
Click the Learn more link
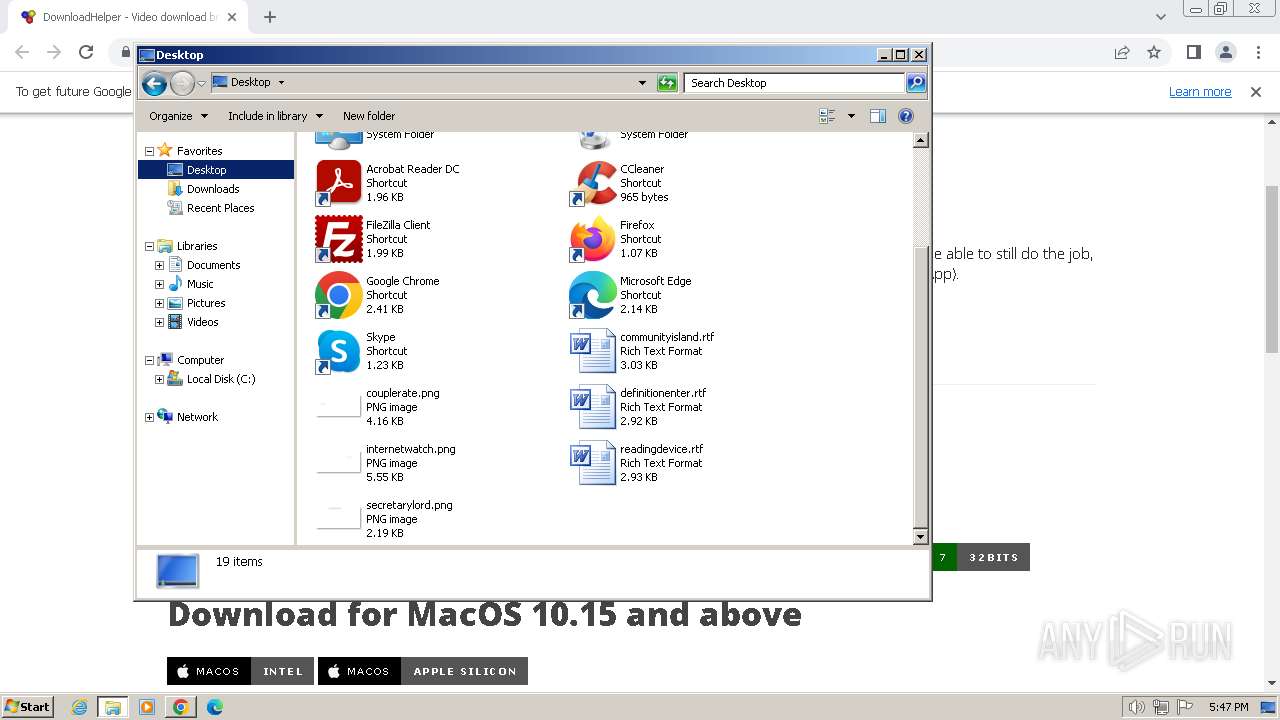[x=1200, y=92]
